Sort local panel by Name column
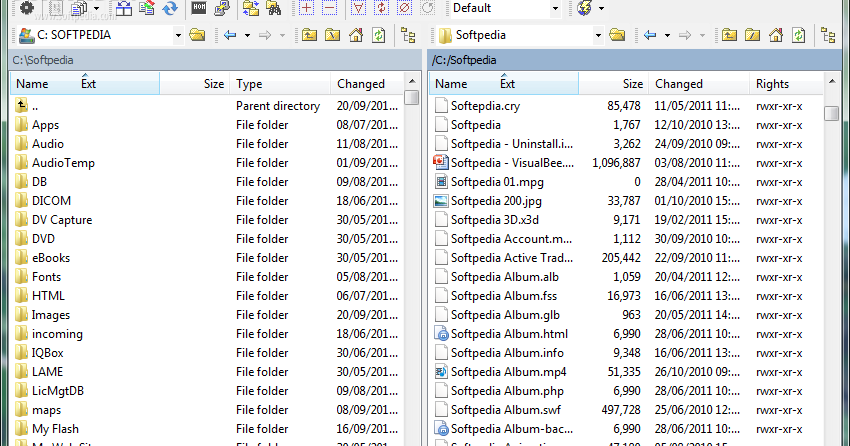This screenshot has height=446, width=850. (85, 83)
